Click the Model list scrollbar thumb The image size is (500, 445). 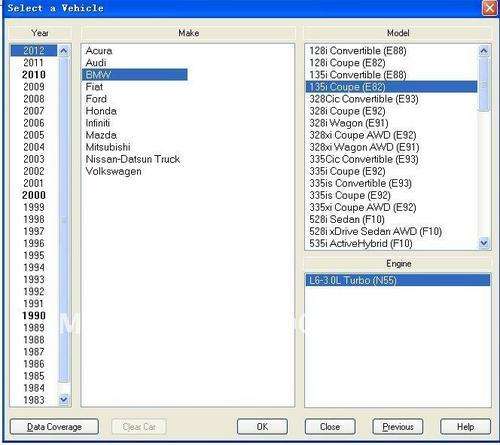click(484, 85)
